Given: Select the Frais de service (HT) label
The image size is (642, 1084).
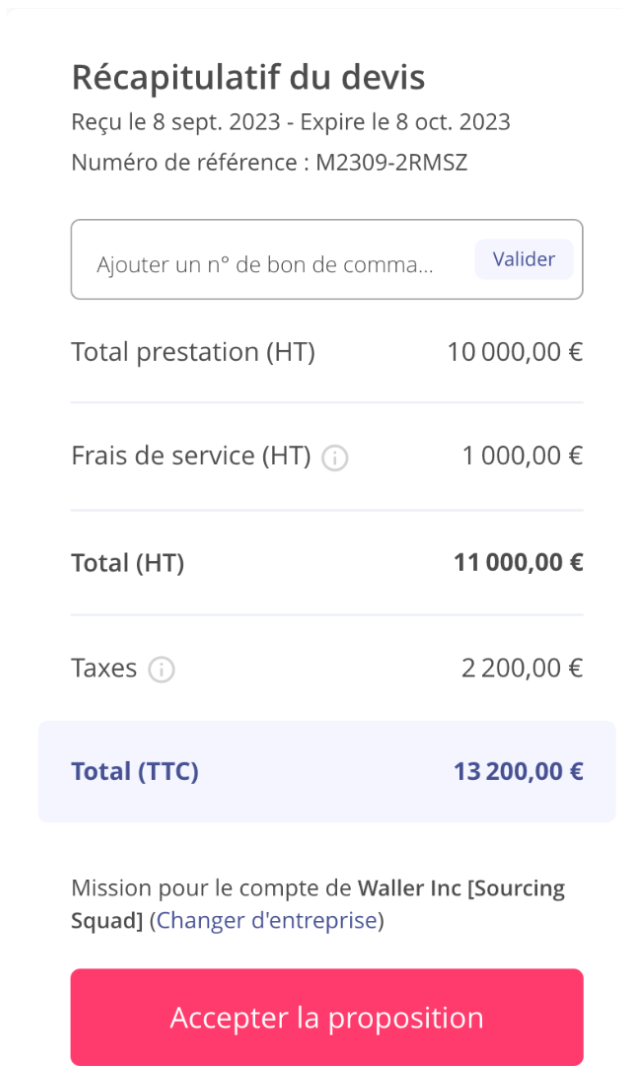Looking at the screenshot, I should point(191,456).
